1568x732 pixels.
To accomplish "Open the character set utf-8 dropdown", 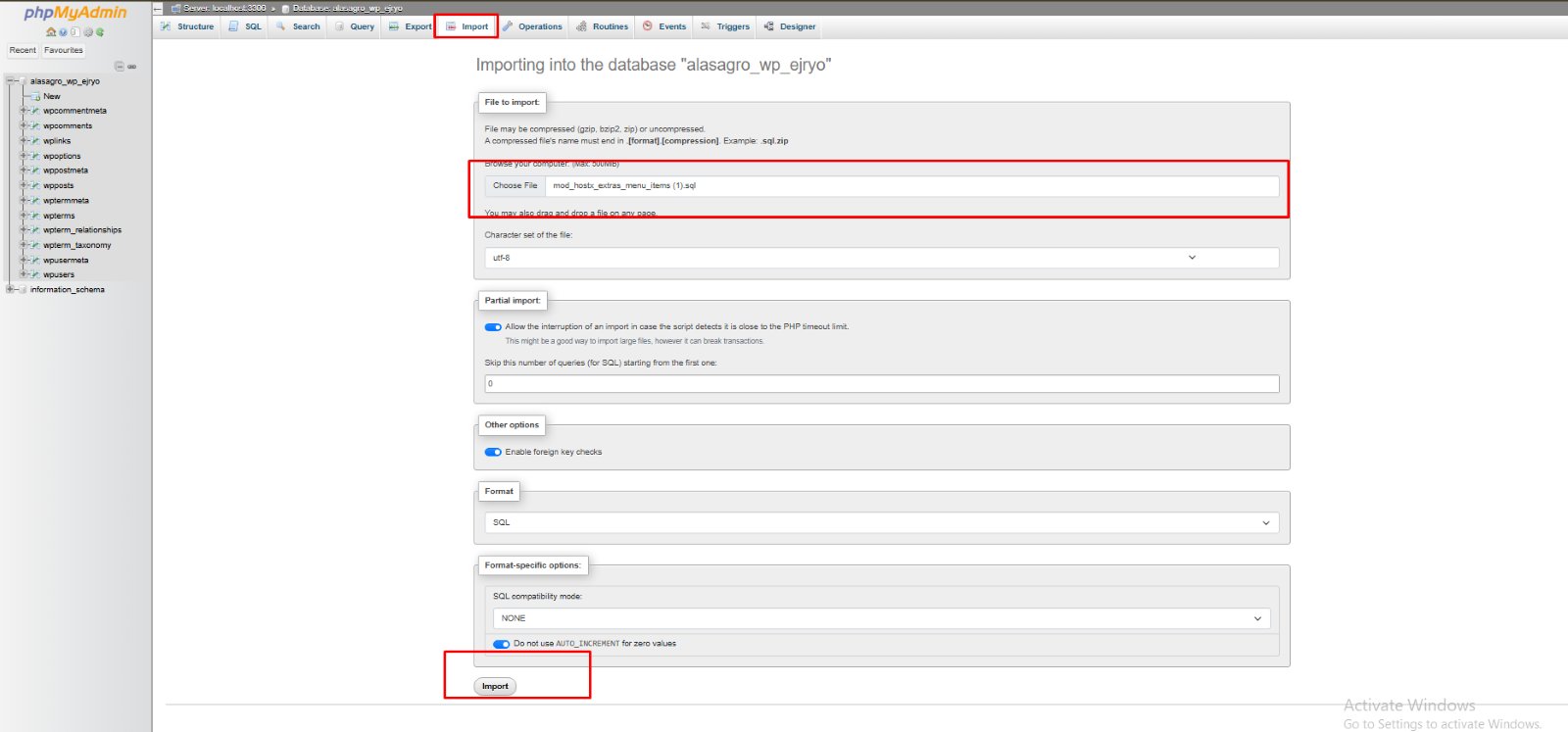I will [x=881, y=258].
